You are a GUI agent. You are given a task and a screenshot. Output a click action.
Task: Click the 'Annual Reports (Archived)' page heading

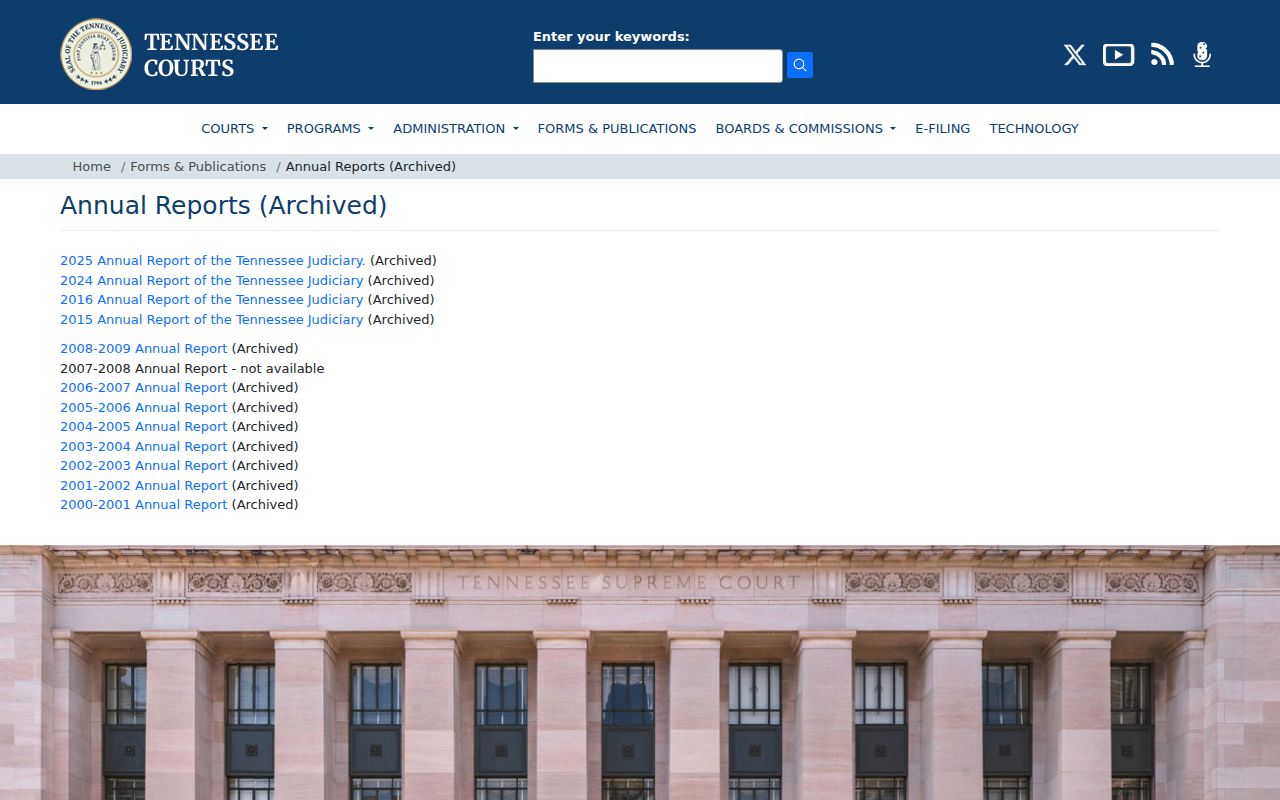point(223,205)
